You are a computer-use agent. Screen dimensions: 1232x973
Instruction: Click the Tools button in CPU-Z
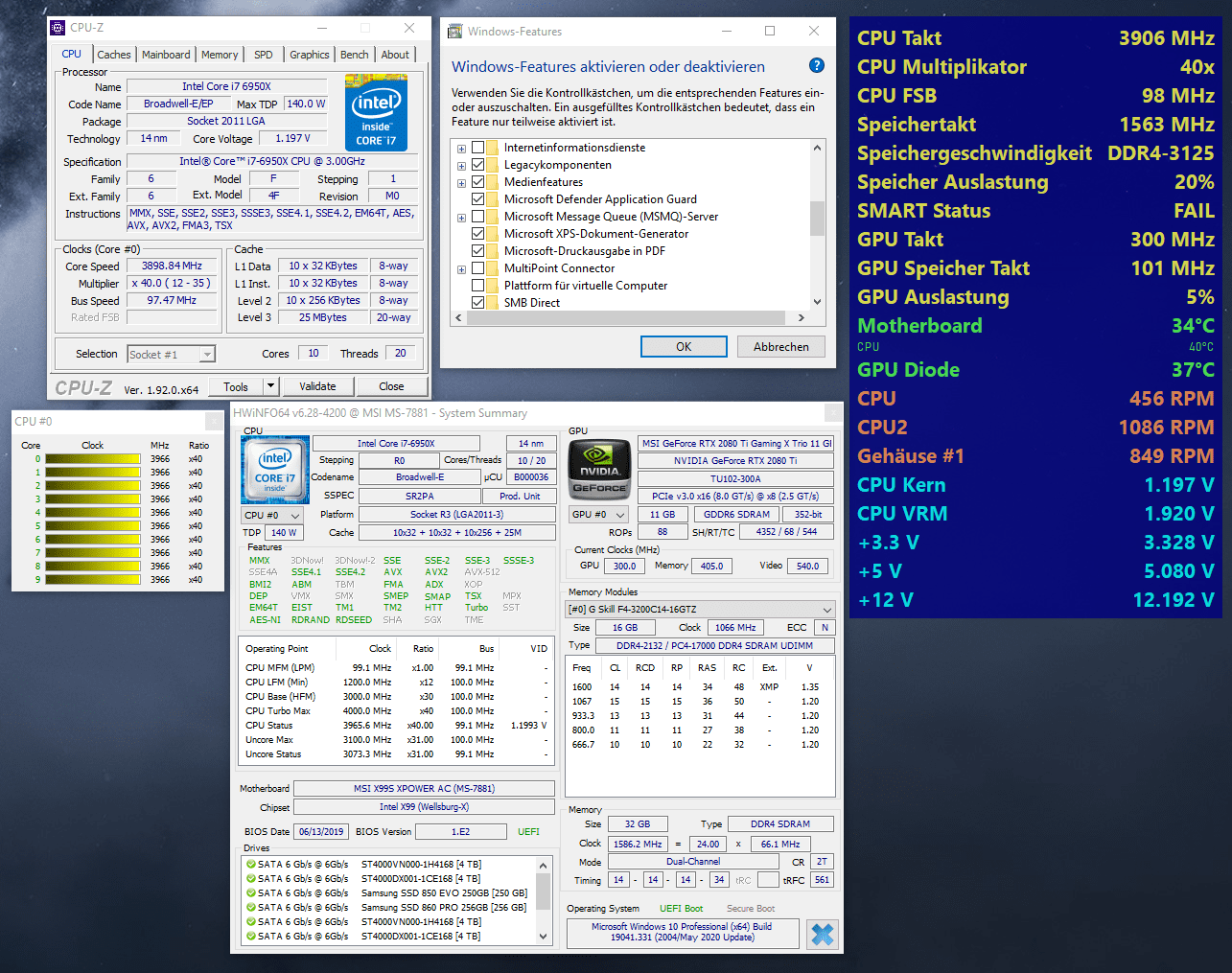[237, 386]
